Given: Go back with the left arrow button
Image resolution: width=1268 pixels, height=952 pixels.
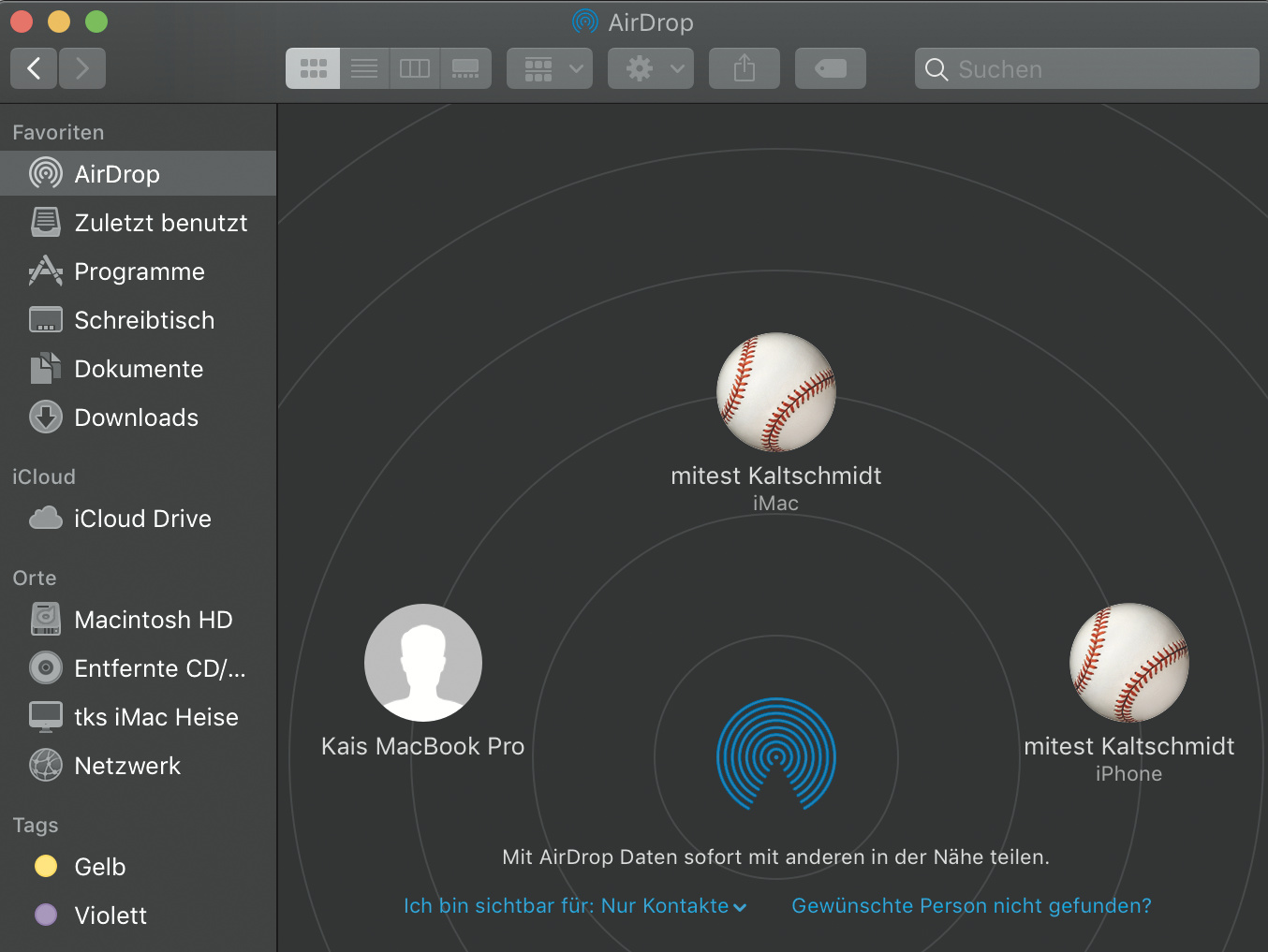Looking at the screenshot, I should coord(34,68).
